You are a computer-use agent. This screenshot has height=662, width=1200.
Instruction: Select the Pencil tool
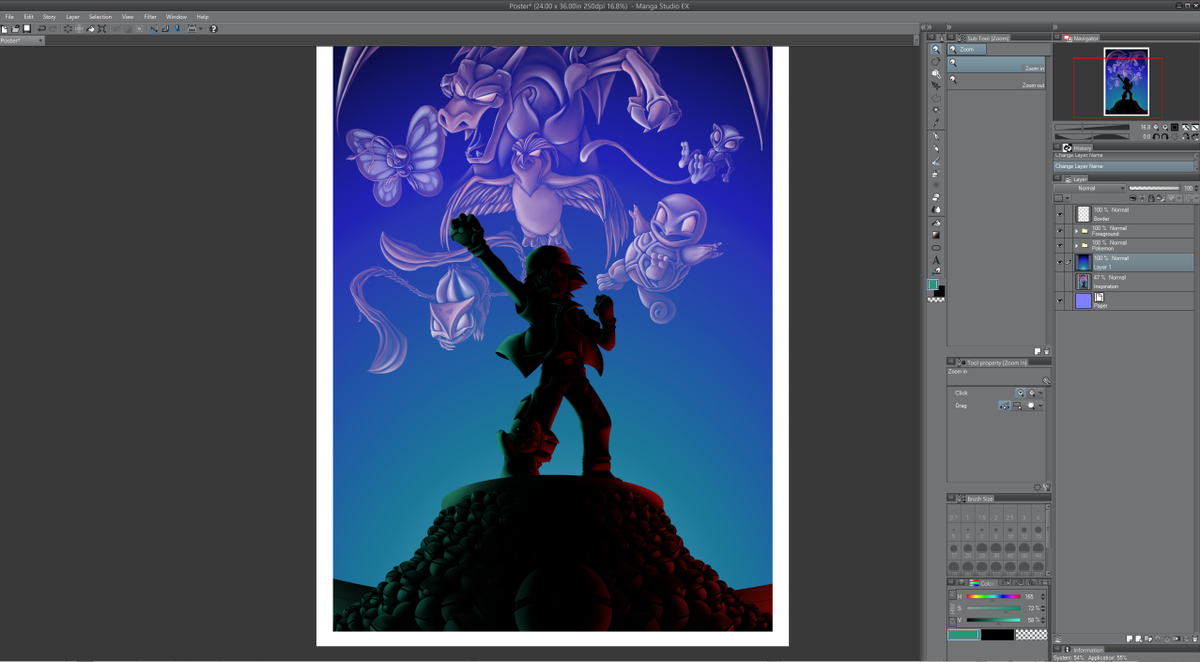[935, 148]
